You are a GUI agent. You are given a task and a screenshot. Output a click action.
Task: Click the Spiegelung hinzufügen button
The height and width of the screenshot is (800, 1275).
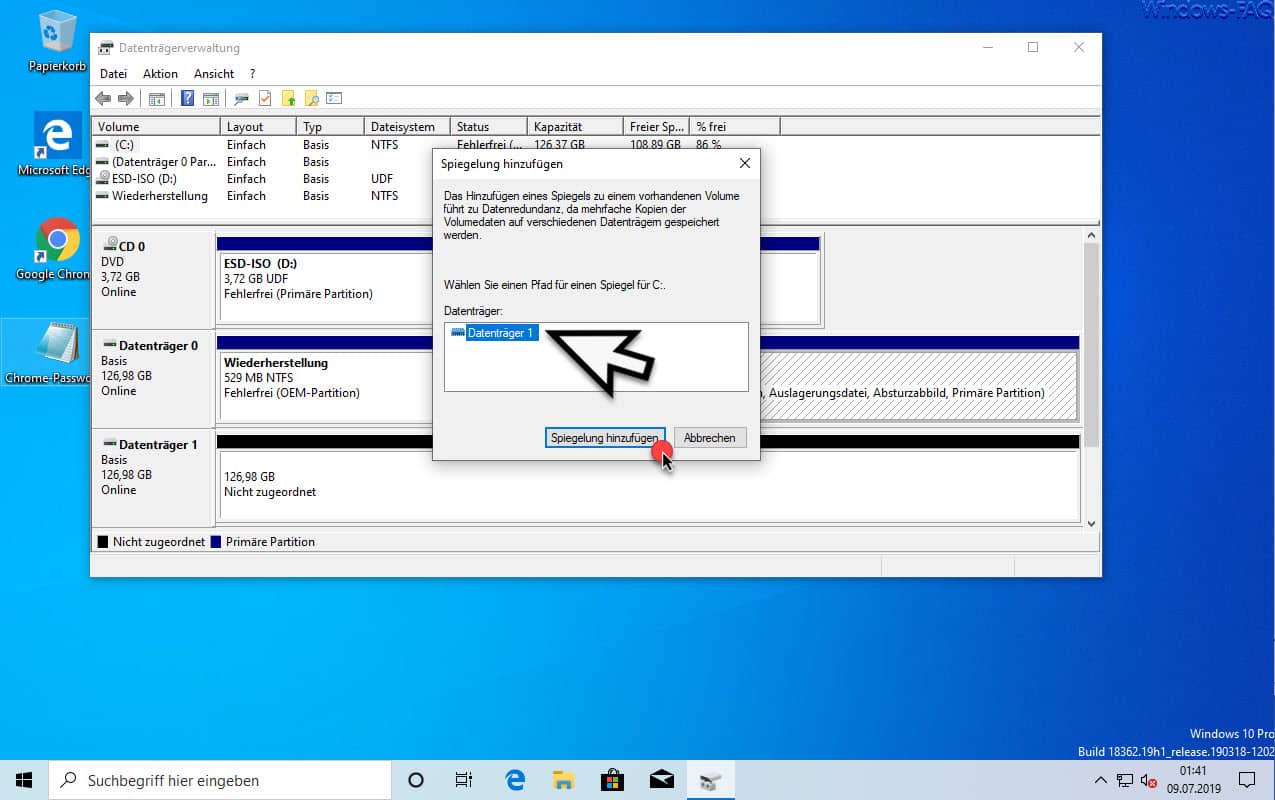point(605,438)
